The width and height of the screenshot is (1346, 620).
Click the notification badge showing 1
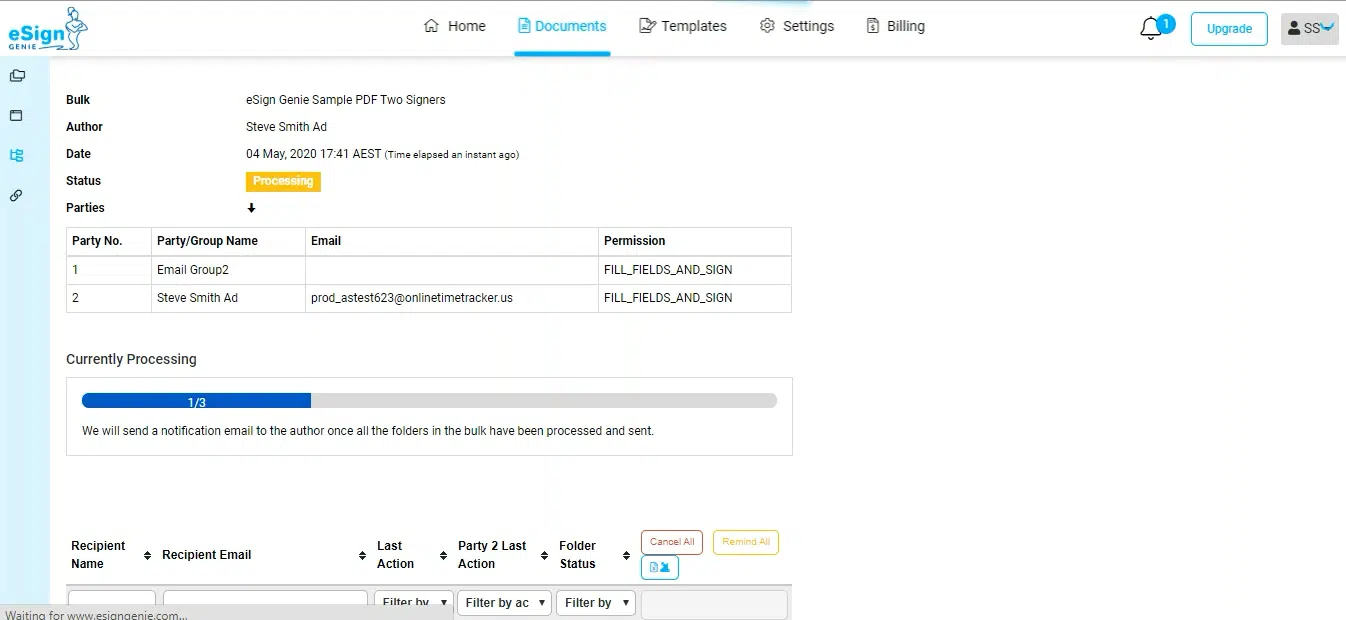(1165, 24)
